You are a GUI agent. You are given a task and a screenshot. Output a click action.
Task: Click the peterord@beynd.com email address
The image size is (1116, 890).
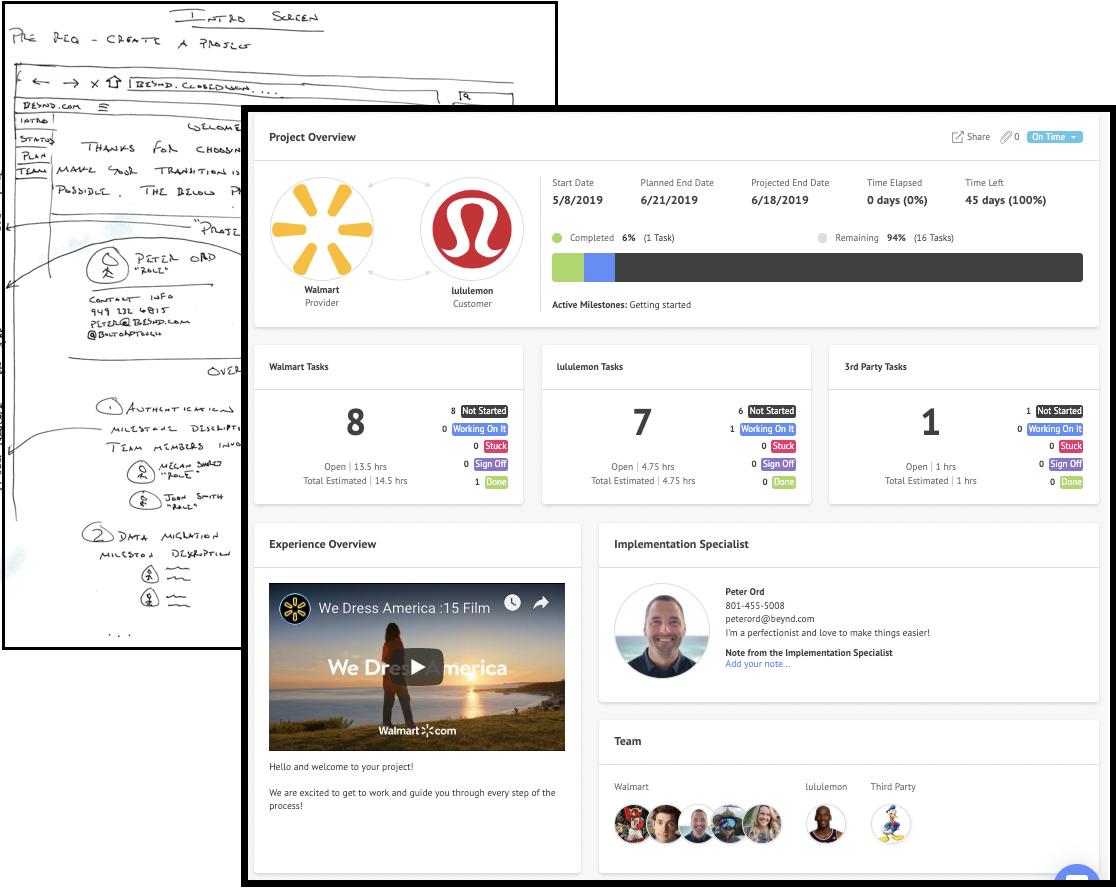point(769,619)
